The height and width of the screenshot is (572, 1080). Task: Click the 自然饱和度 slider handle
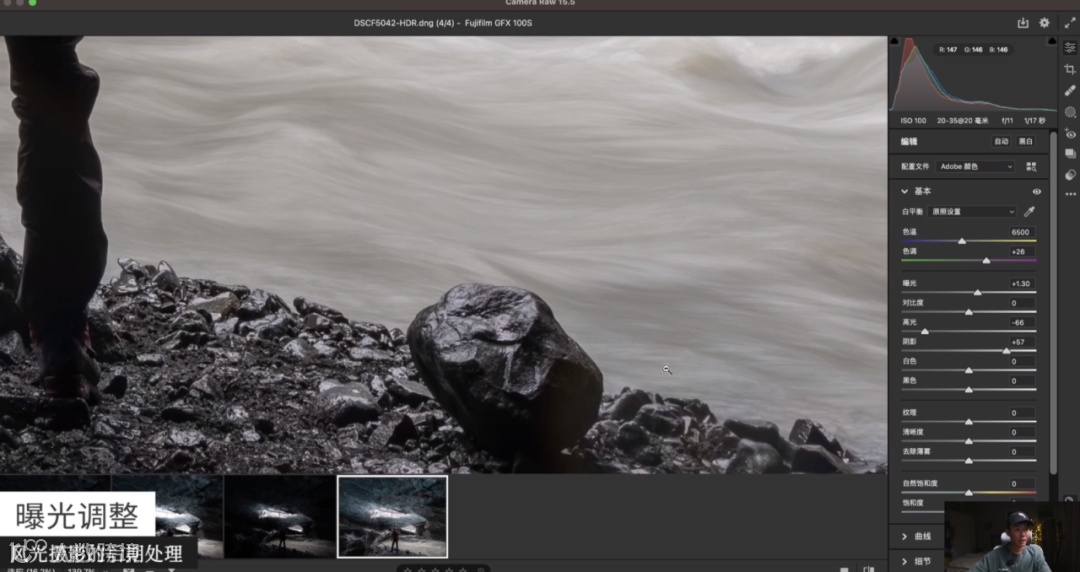(968, 493)
